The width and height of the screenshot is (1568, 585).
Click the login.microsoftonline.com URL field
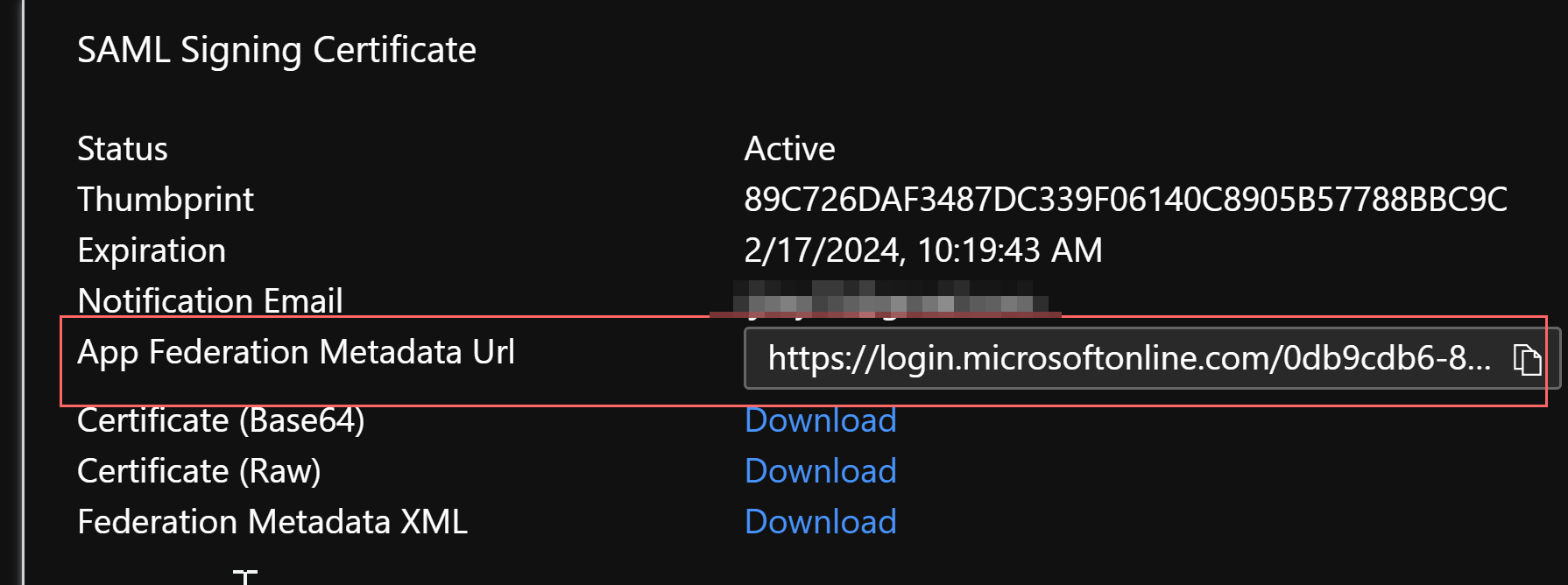coord(1128,358)
